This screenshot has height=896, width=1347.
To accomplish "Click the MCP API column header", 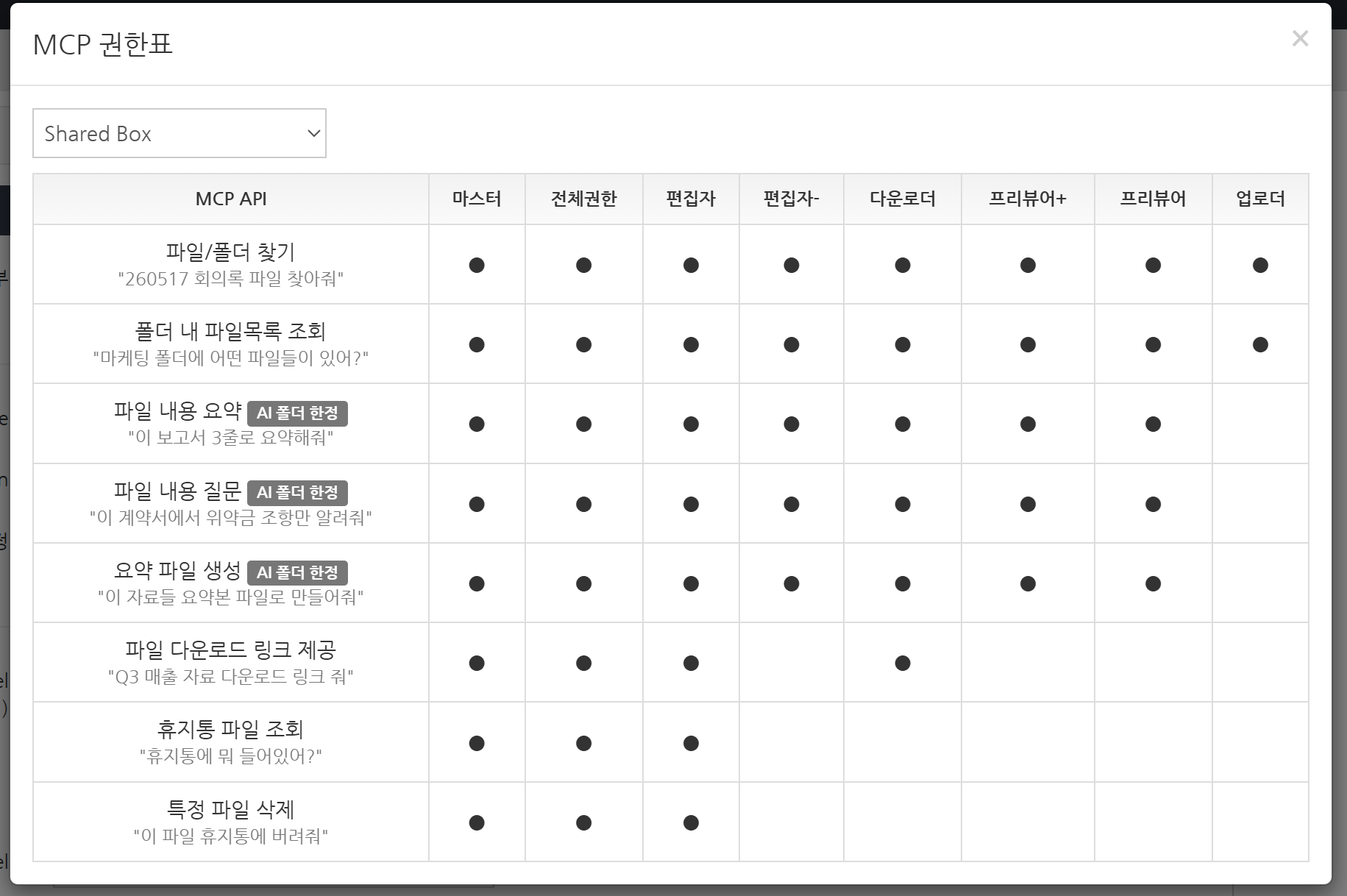I will (x=231, y=199).
